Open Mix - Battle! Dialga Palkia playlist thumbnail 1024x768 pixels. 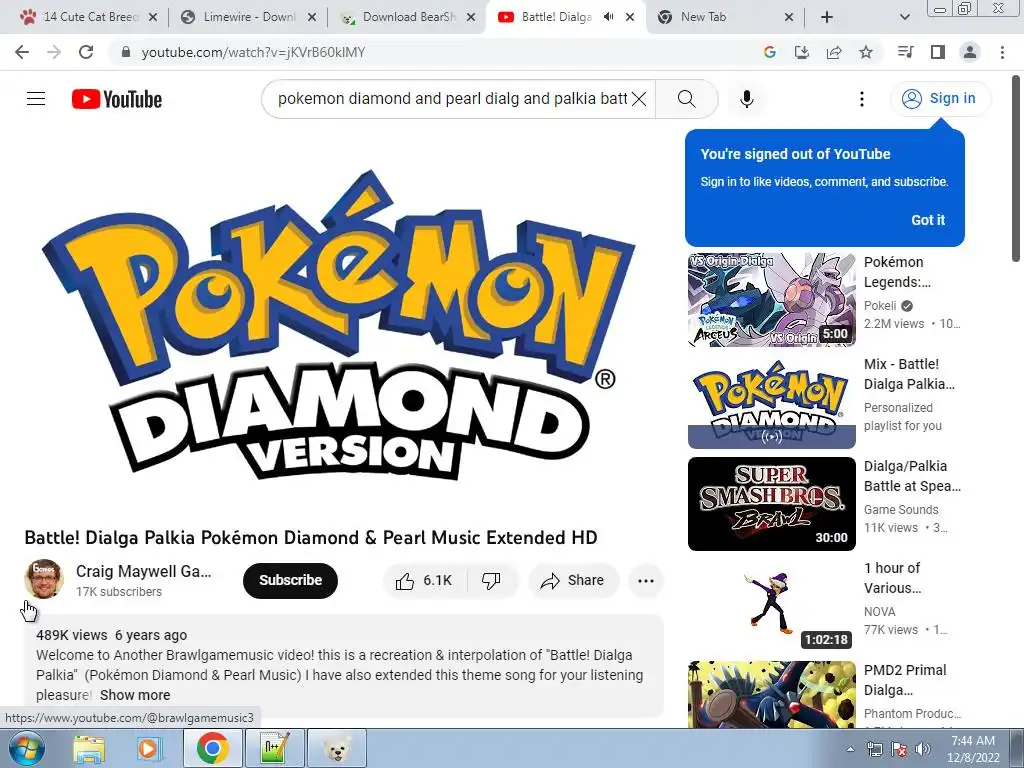coord(771,402)
